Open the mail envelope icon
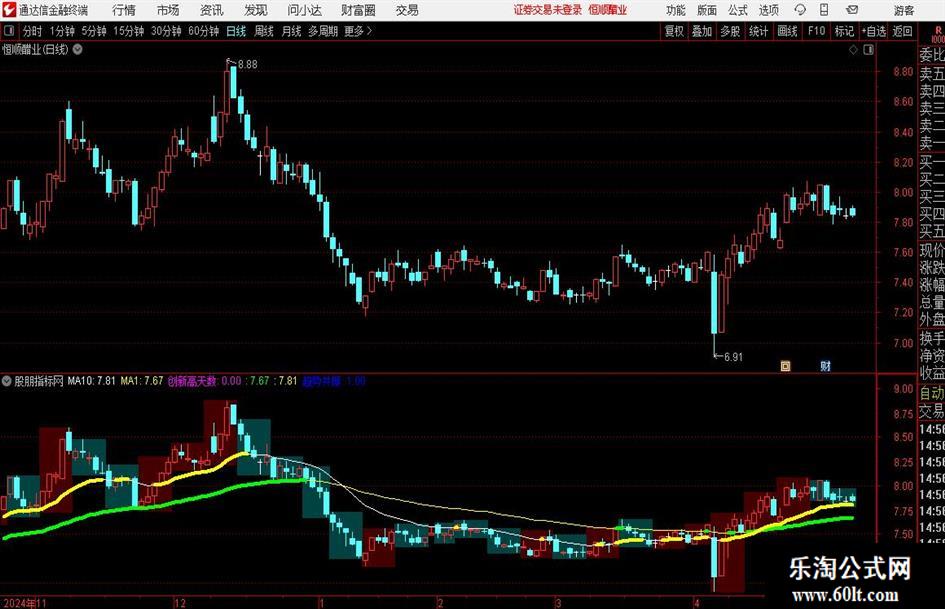 (x=852, y=10)
